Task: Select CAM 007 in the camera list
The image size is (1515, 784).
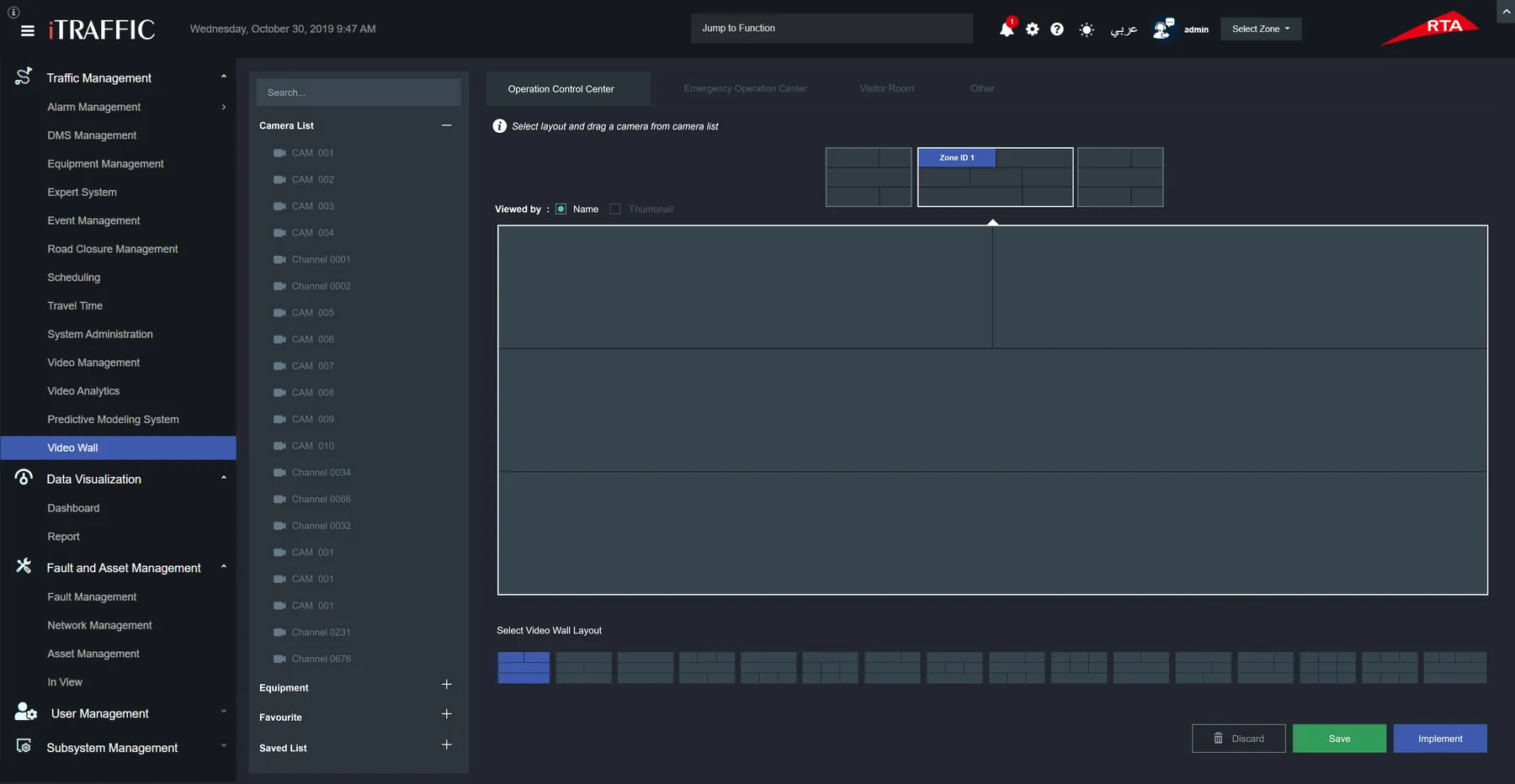Action: (313, 366)
